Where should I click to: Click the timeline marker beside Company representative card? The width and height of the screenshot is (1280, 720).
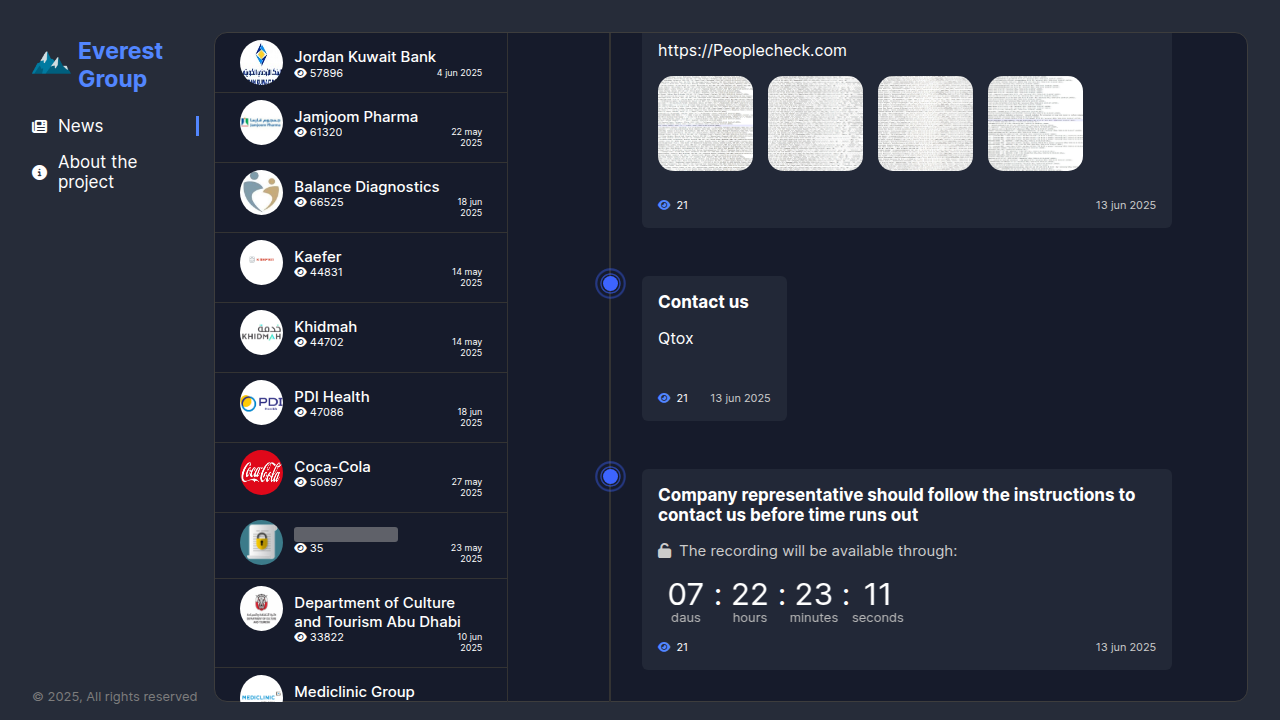pos(610,476)
